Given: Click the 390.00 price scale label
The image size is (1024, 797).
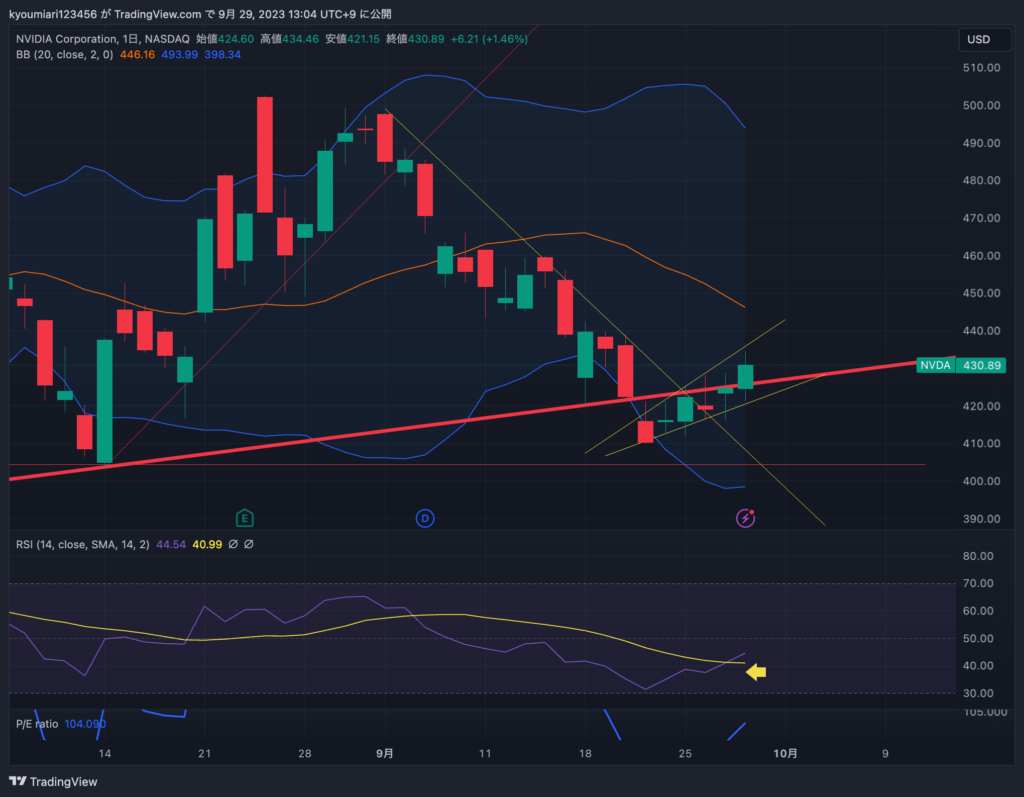Looking at the screenshot, I should point(981,519).
